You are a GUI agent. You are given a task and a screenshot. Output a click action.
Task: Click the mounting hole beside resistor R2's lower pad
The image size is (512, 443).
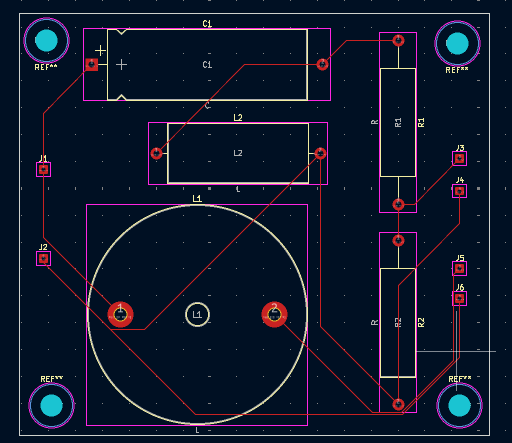point(459,405)
